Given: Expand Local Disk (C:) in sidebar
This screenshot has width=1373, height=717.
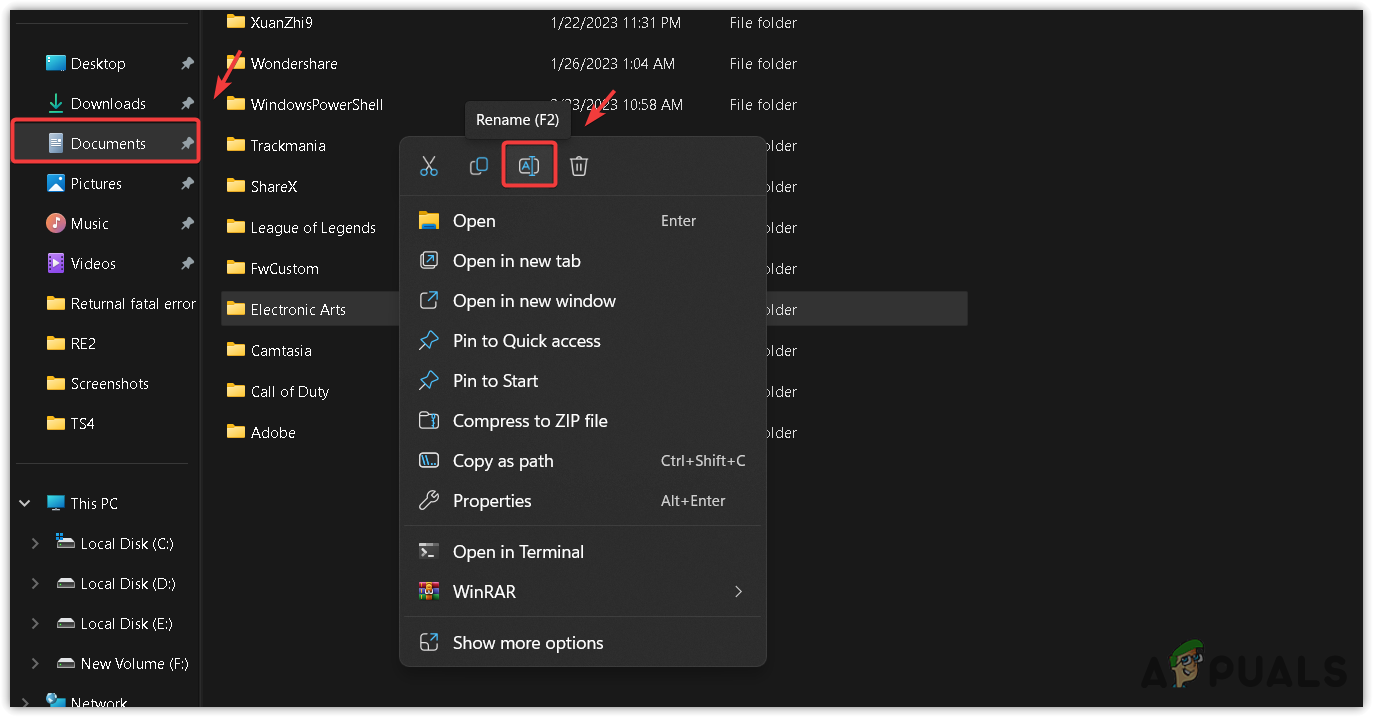Looking at the screenshot, I should tap(35, 544).
